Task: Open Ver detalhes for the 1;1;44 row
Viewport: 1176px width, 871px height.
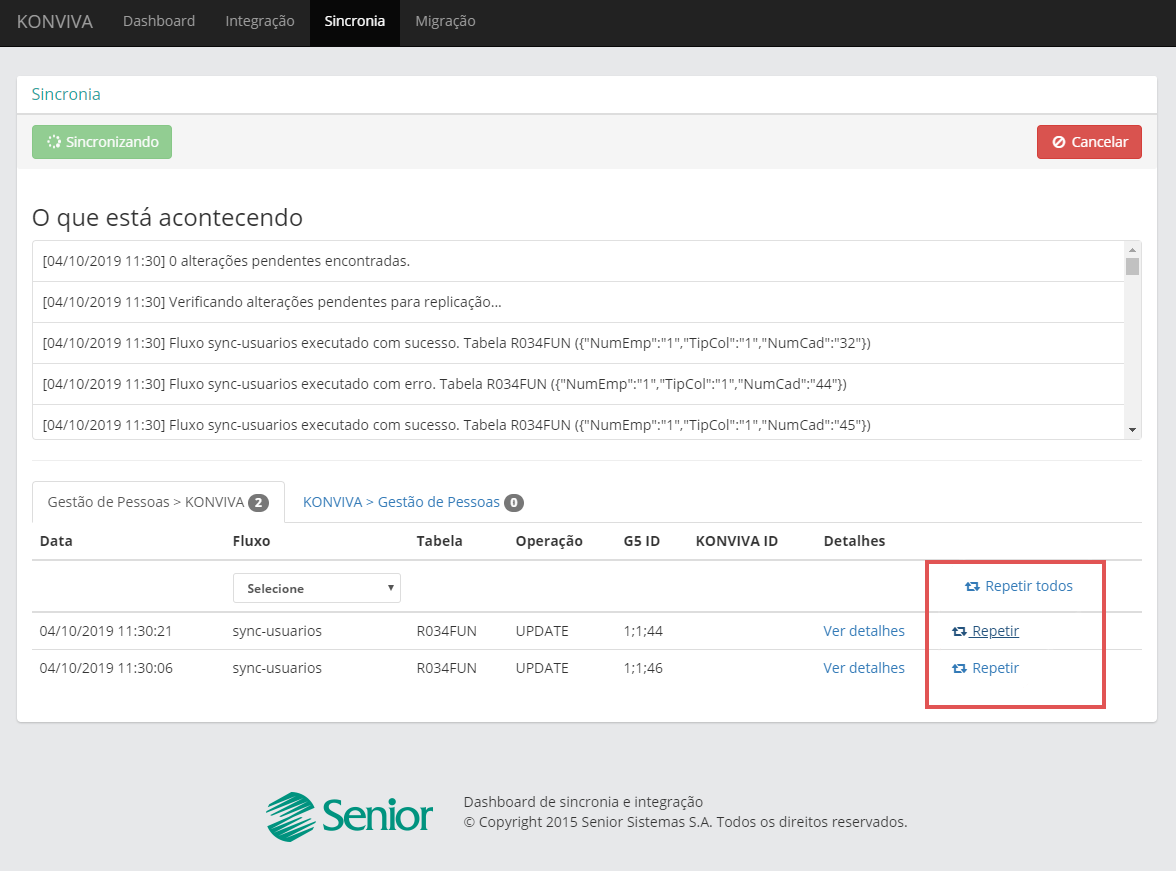Action: point(864,631)
